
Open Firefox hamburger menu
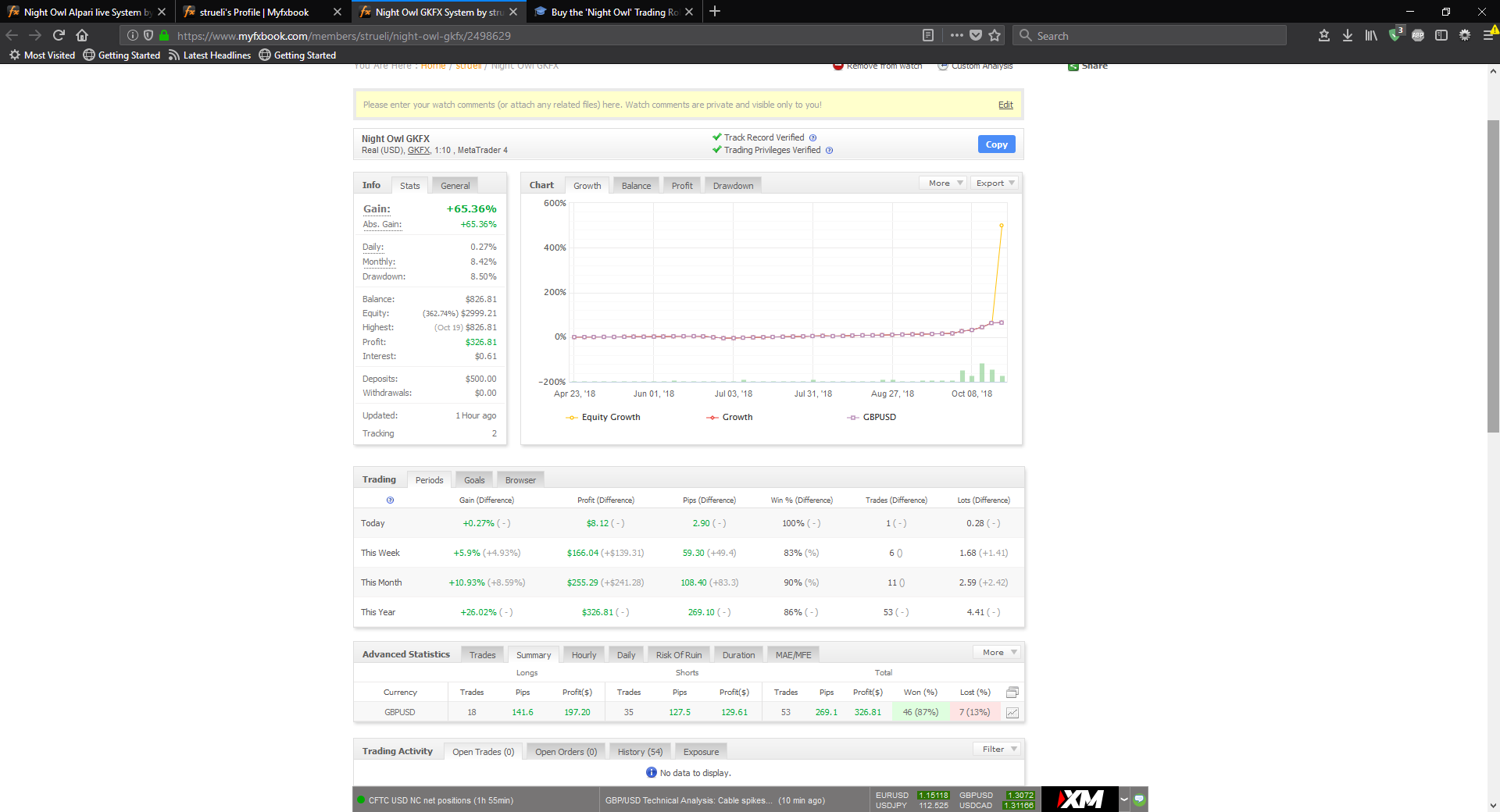tap(1488, 35)
